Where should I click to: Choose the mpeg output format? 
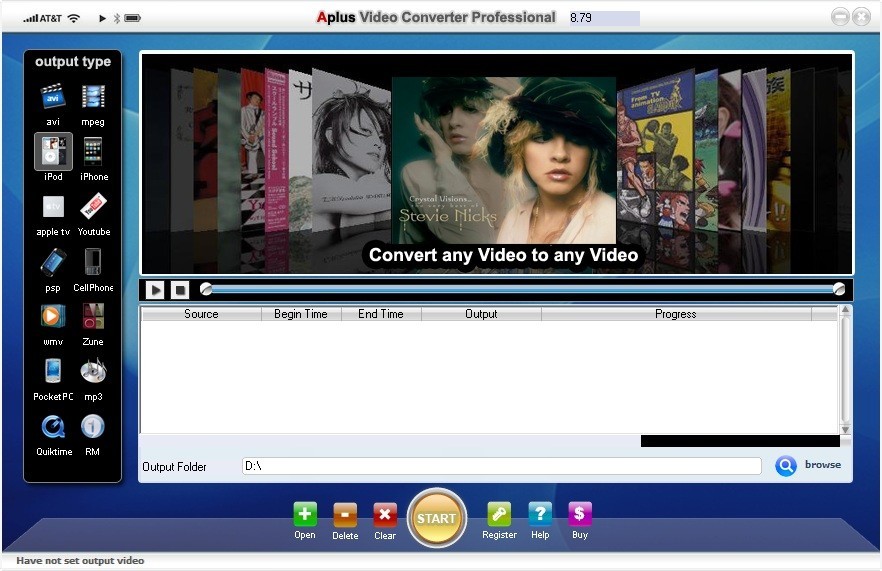(x=93, y=97)
